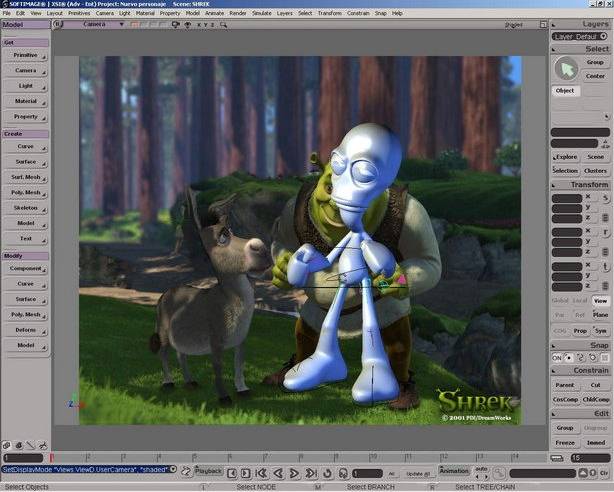Collapse the Transform panel header
Screen dimensions: 614x492
[x=580, y=184]
